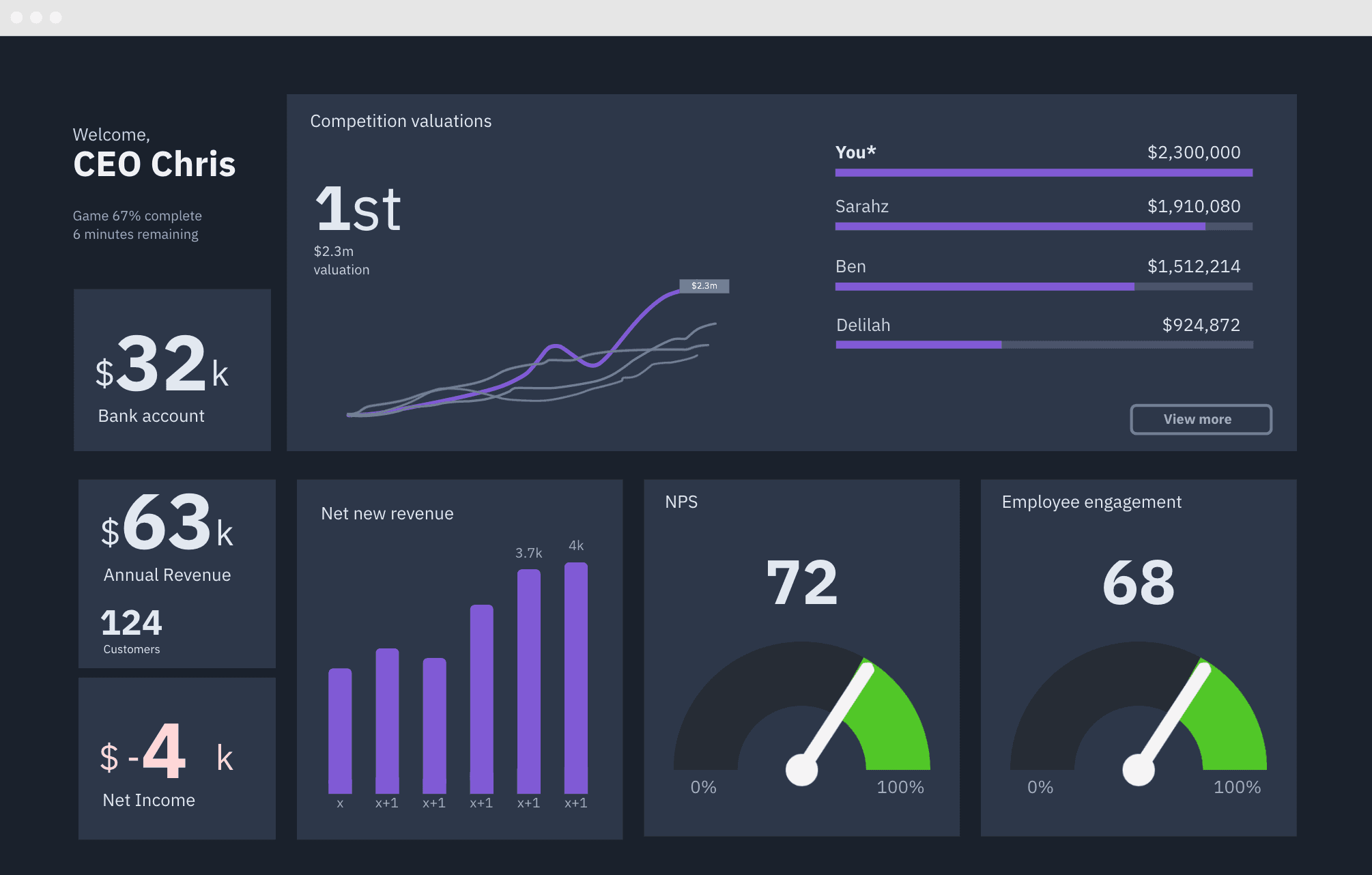Select the NPS panel header
This screenshot has height=875, width=1372.
tap(681, 502)
